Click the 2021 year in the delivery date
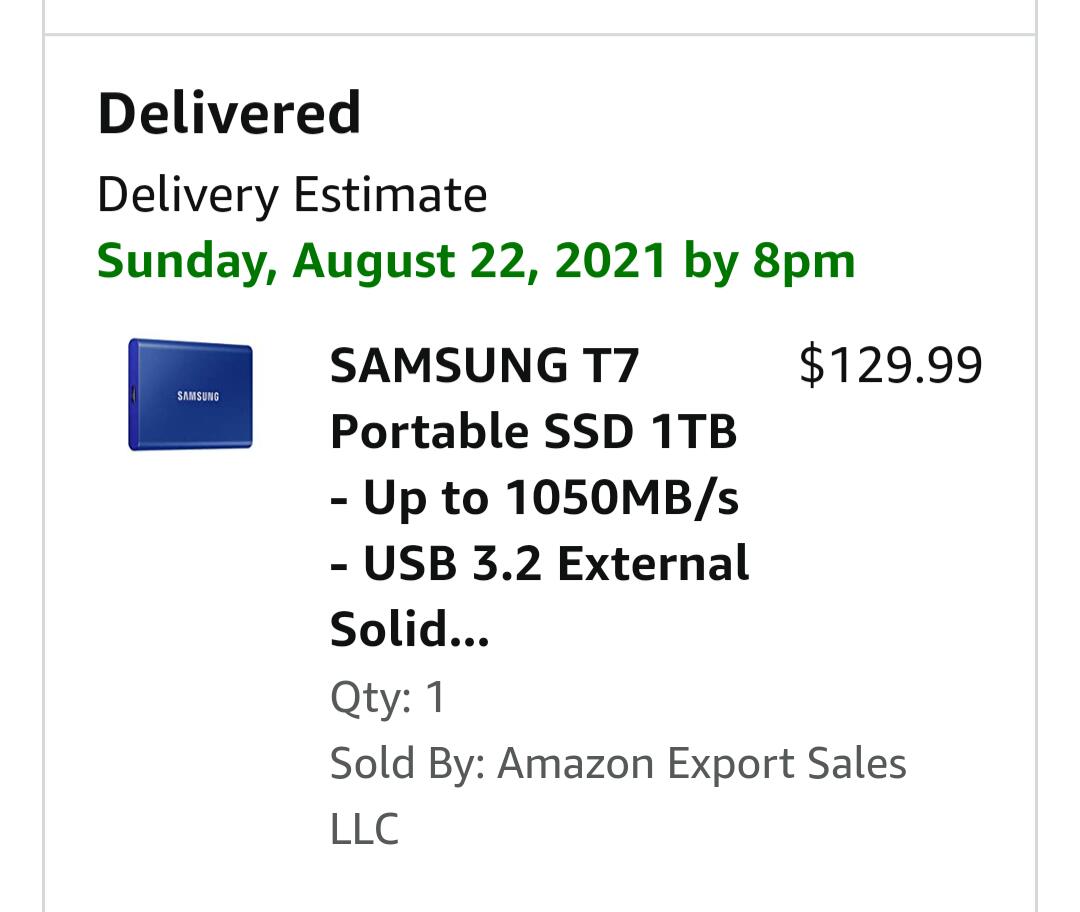This screenshot has width=1080, height=912. [610, 262]
